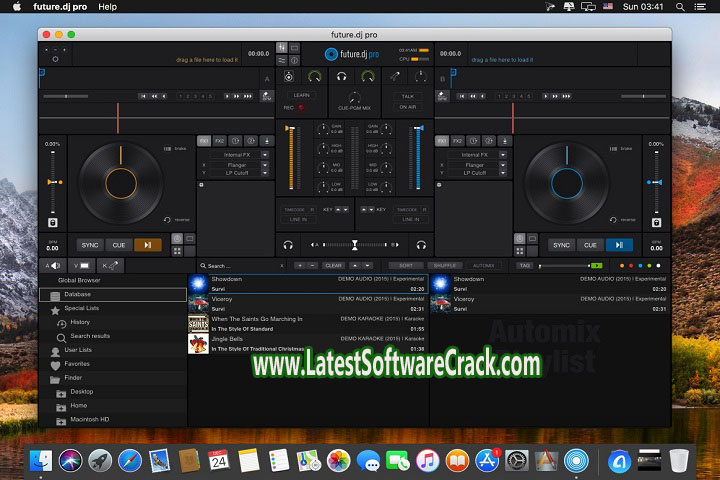Click the Search input field
This screenshot has width=720, height=480.
(x=243, y=266)
